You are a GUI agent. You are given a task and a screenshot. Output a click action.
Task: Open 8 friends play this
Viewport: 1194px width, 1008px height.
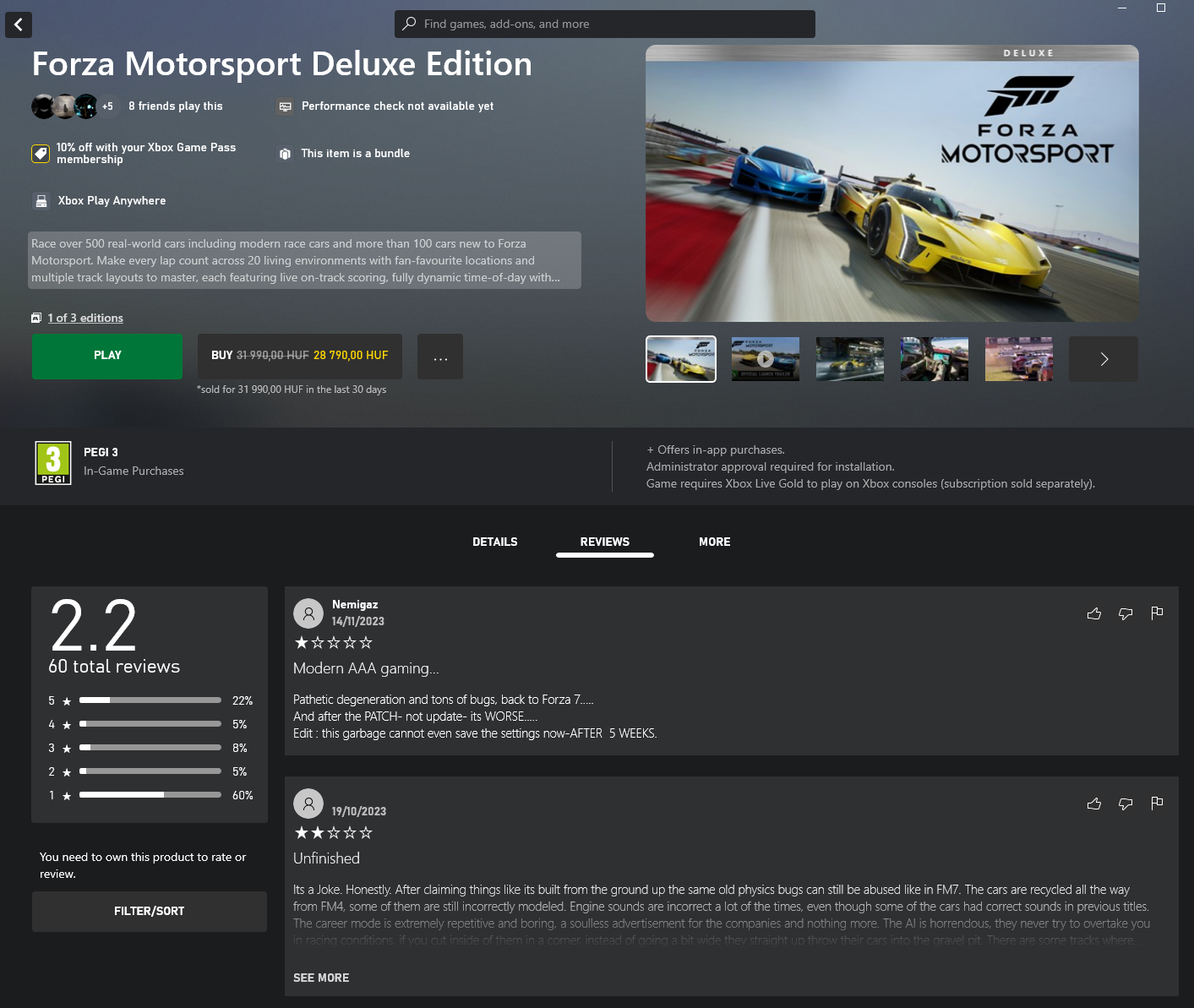point(176,106)
